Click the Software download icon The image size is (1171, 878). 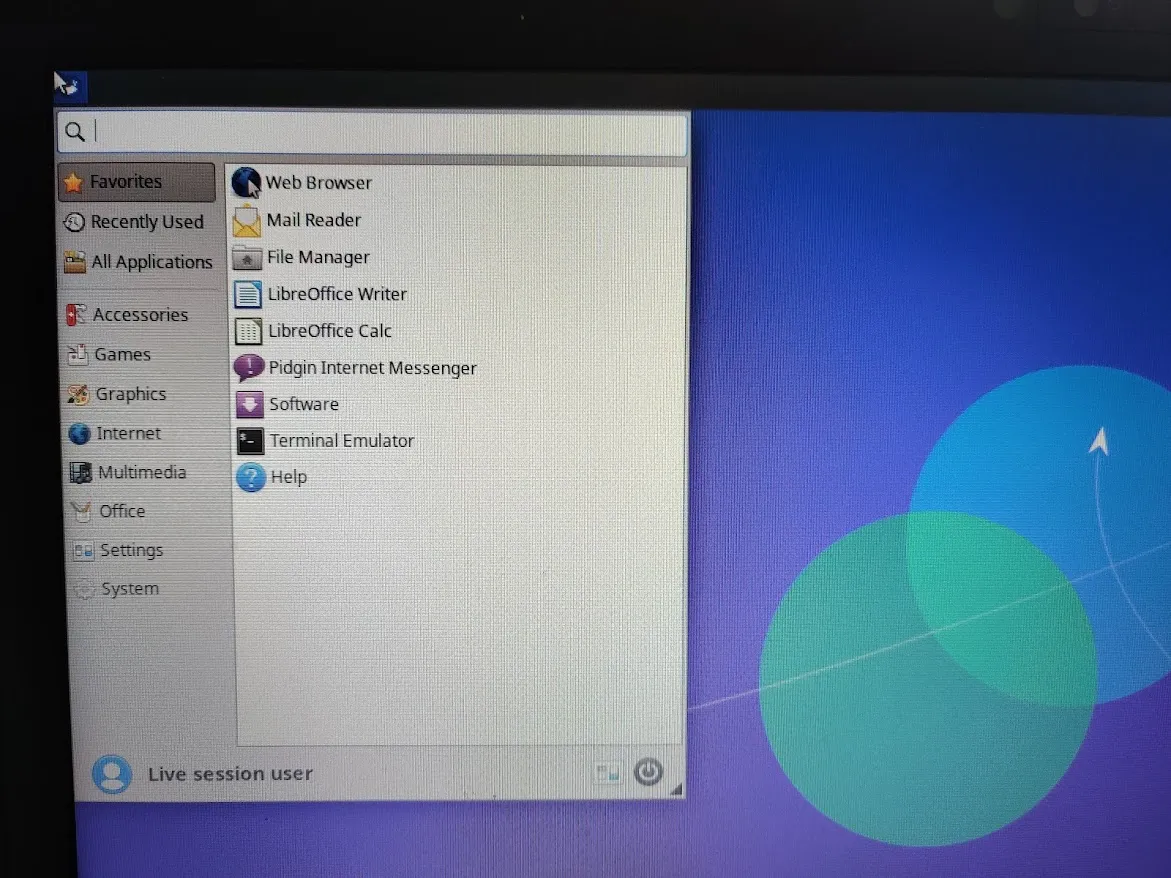pyautogui.click(x=249, y=405)
